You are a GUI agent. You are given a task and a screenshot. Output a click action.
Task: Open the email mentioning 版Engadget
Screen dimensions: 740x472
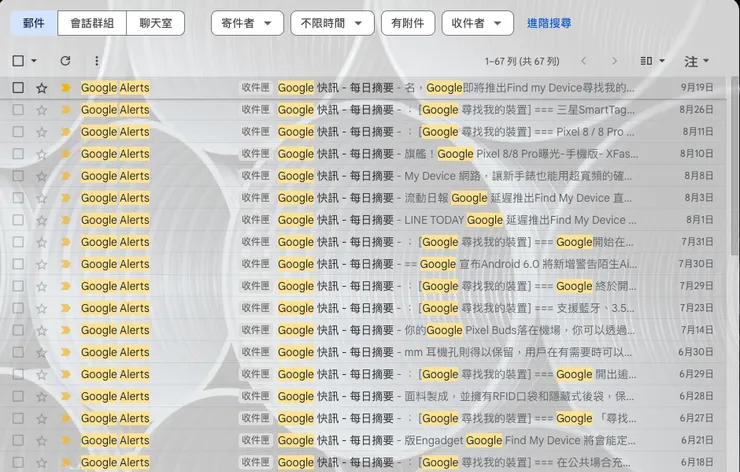point(363,440)
